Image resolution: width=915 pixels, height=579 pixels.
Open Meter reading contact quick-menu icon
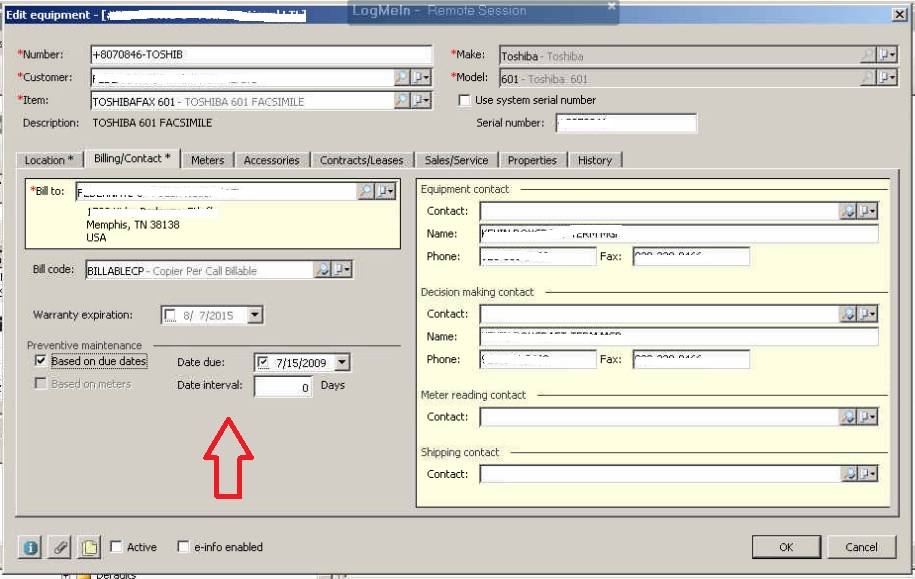tap(868, 417)
